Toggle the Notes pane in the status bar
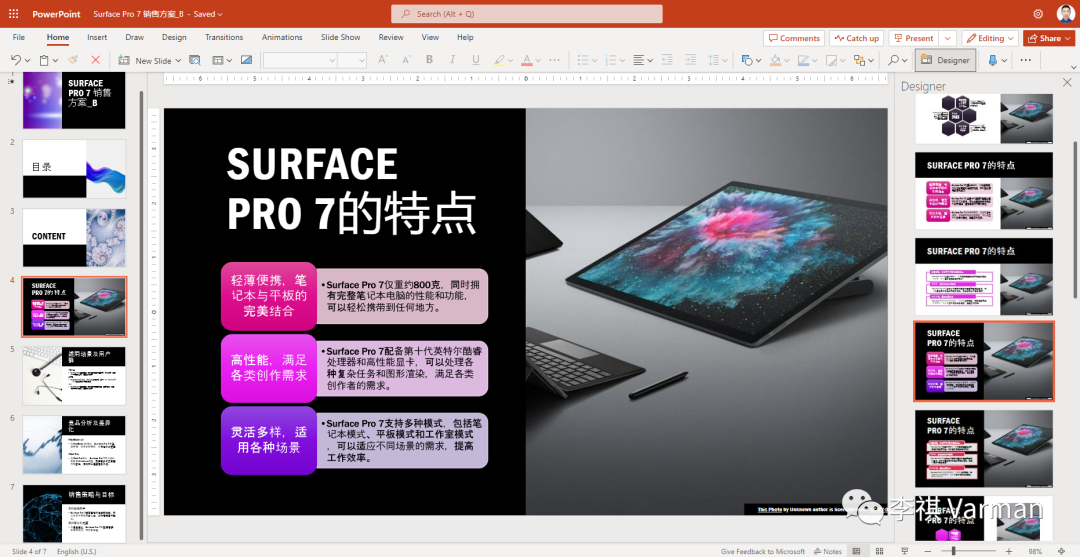This screenshot has height=557, width=1080. pyautogui.click(x=829, y=551)
